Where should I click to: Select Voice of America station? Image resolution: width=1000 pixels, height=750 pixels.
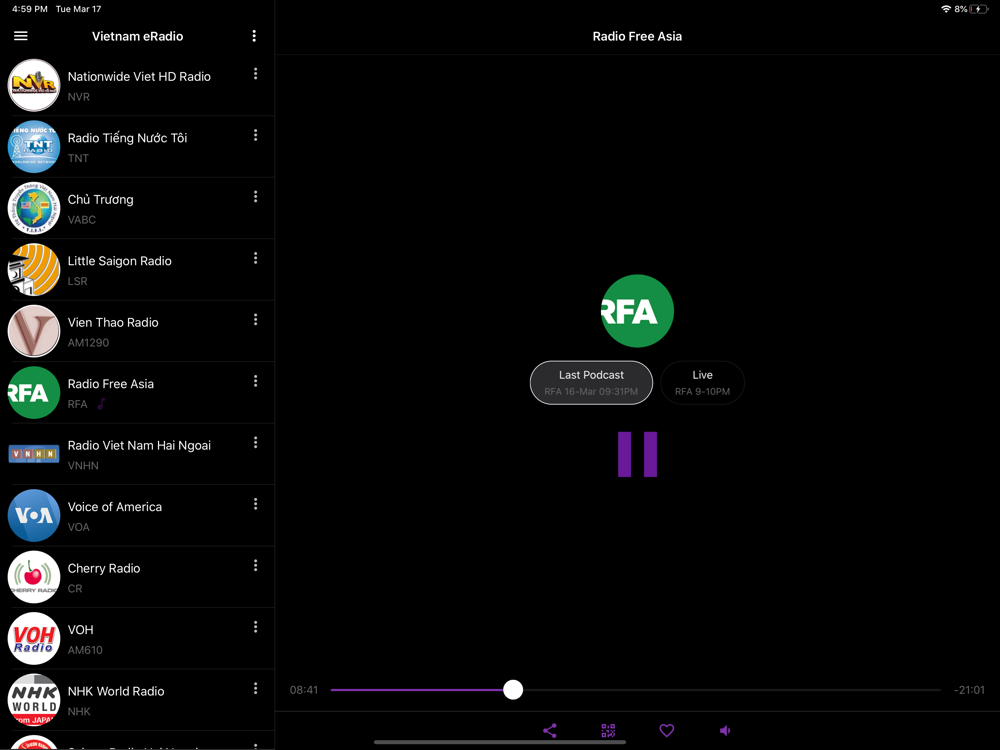click(137, 515)
